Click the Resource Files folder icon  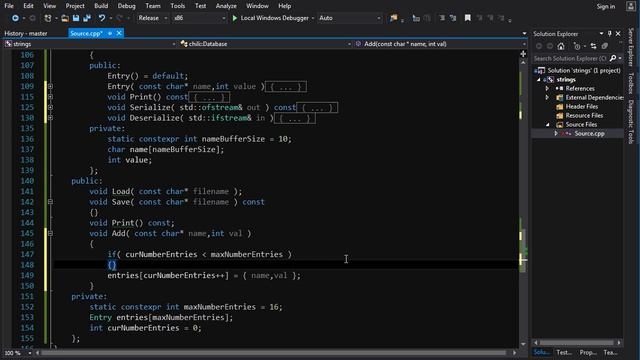coord(560,116)
